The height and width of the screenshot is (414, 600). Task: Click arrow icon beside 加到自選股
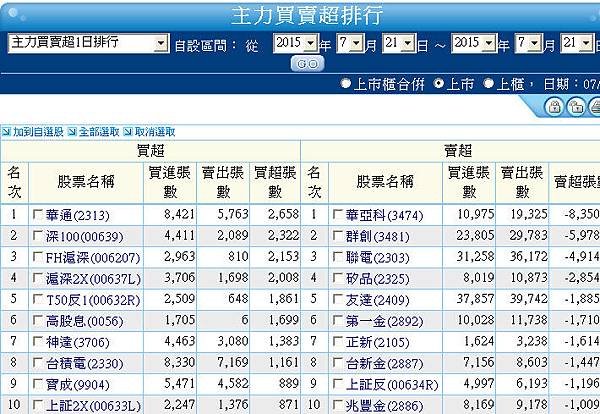[6, 132]
